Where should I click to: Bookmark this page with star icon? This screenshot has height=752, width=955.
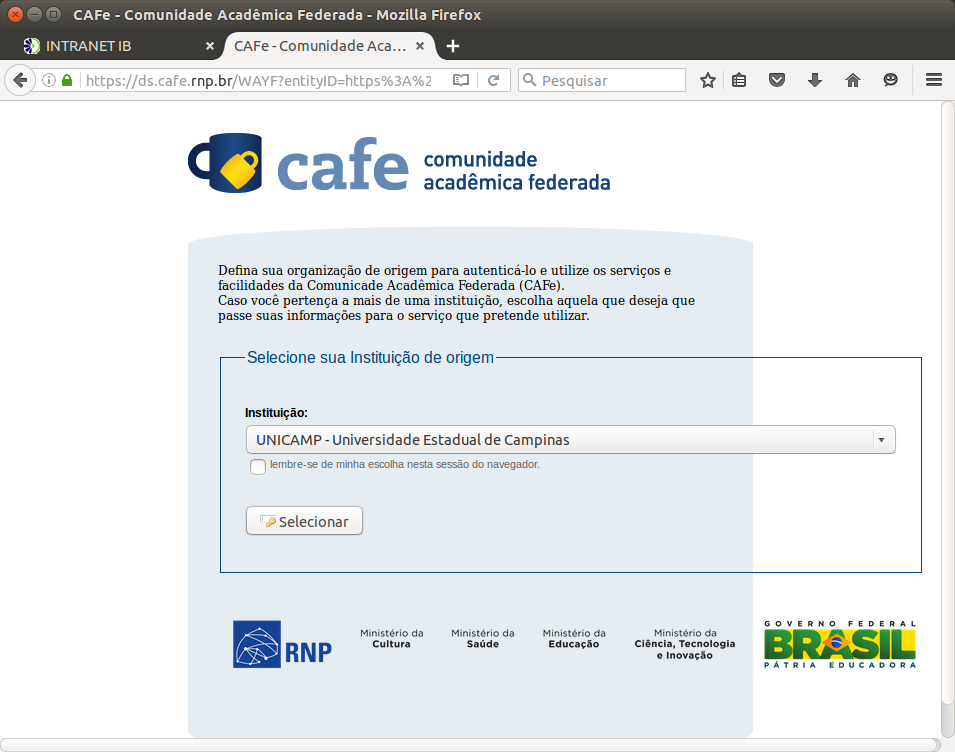tap(707, 80)
